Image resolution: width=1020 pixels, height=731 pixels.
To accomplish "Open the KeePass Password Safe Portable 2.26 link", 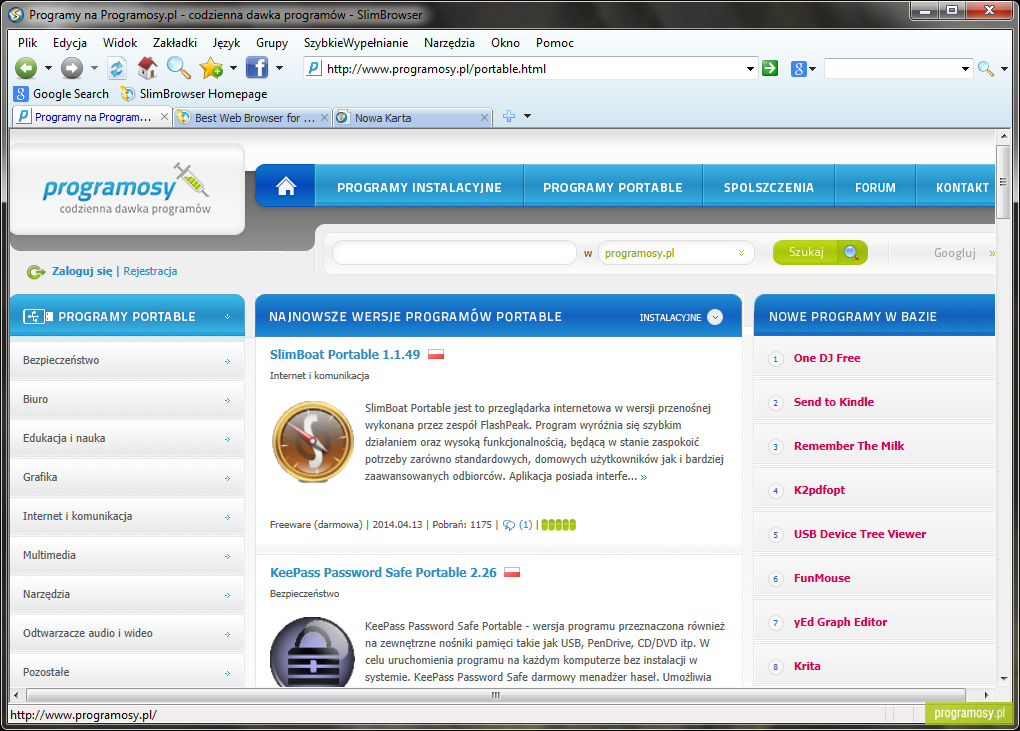I will coord(383,572).
